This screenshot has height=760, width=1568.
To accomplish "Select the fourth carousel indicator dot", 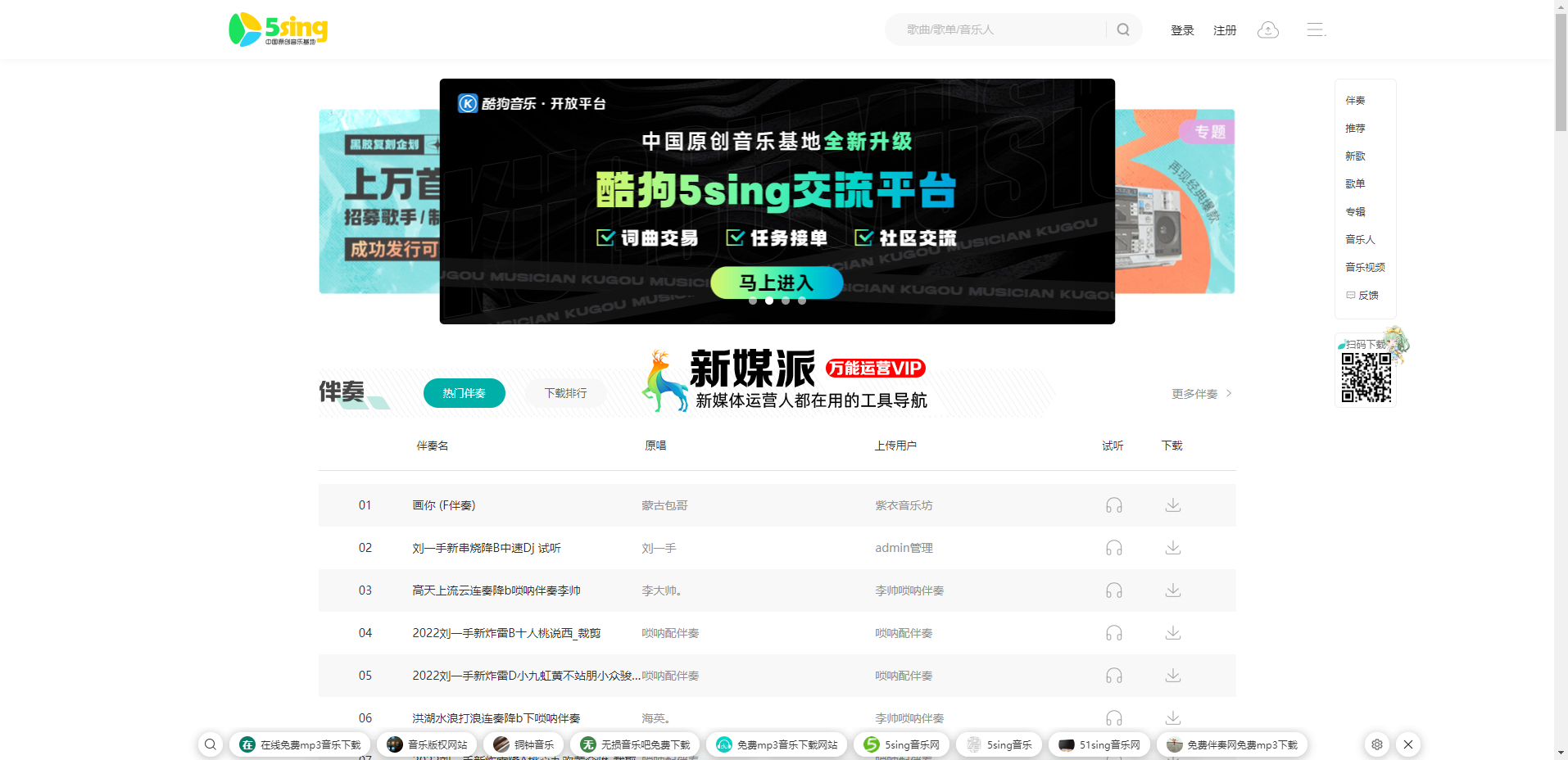I will (x=802, y=301).
